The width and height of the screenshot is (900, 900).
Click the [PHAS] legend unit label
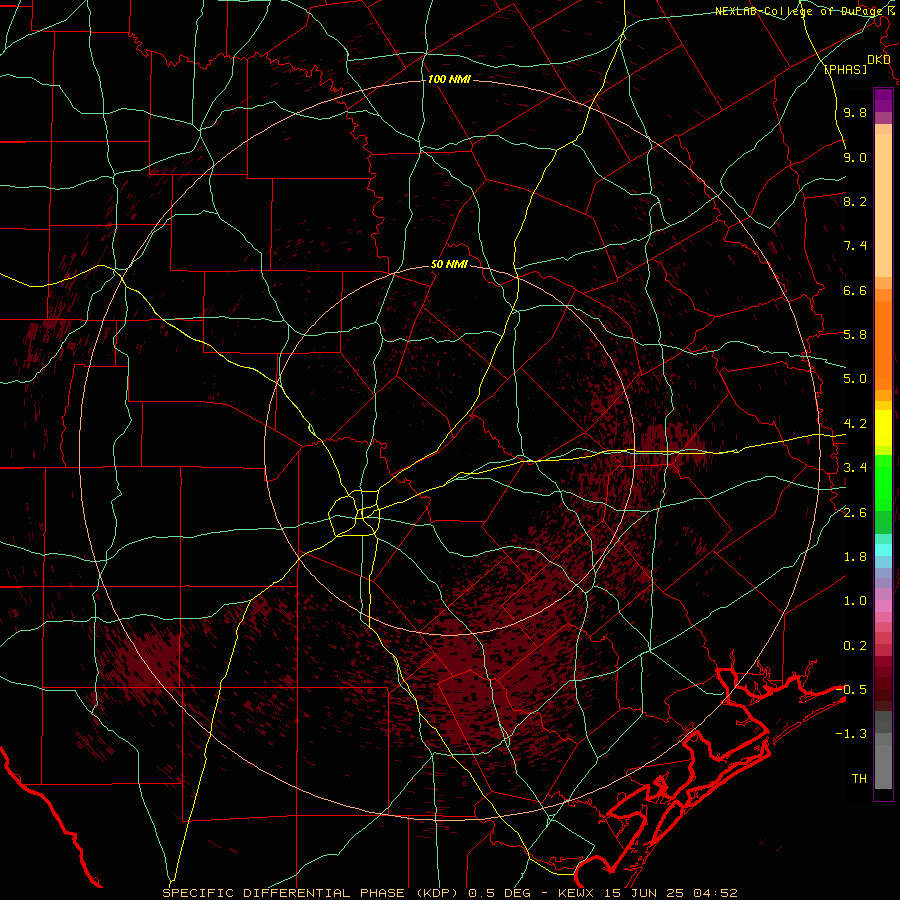tap(845, 70)
